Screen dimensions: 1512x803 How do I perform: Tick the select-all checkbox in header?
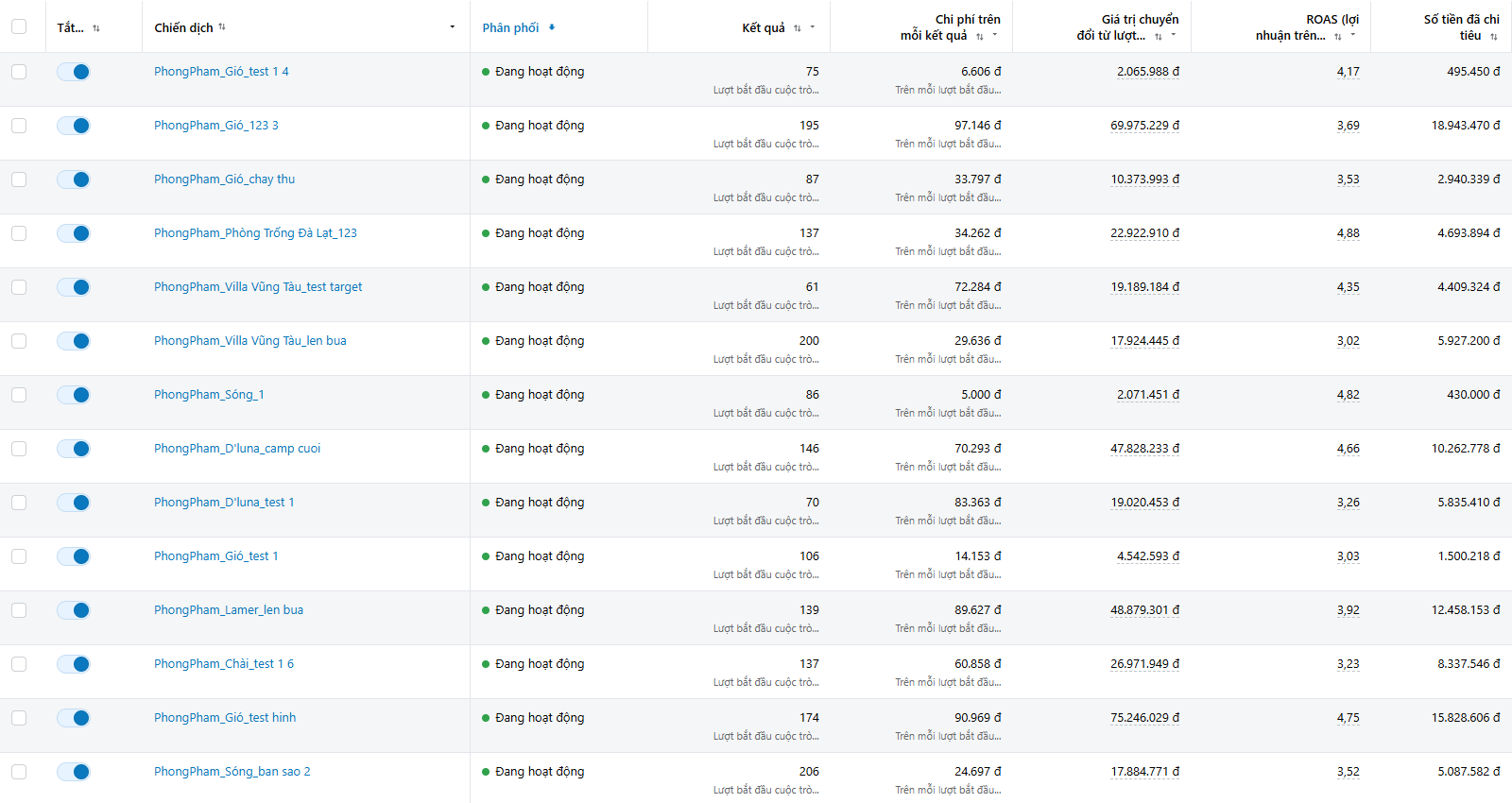19,26
